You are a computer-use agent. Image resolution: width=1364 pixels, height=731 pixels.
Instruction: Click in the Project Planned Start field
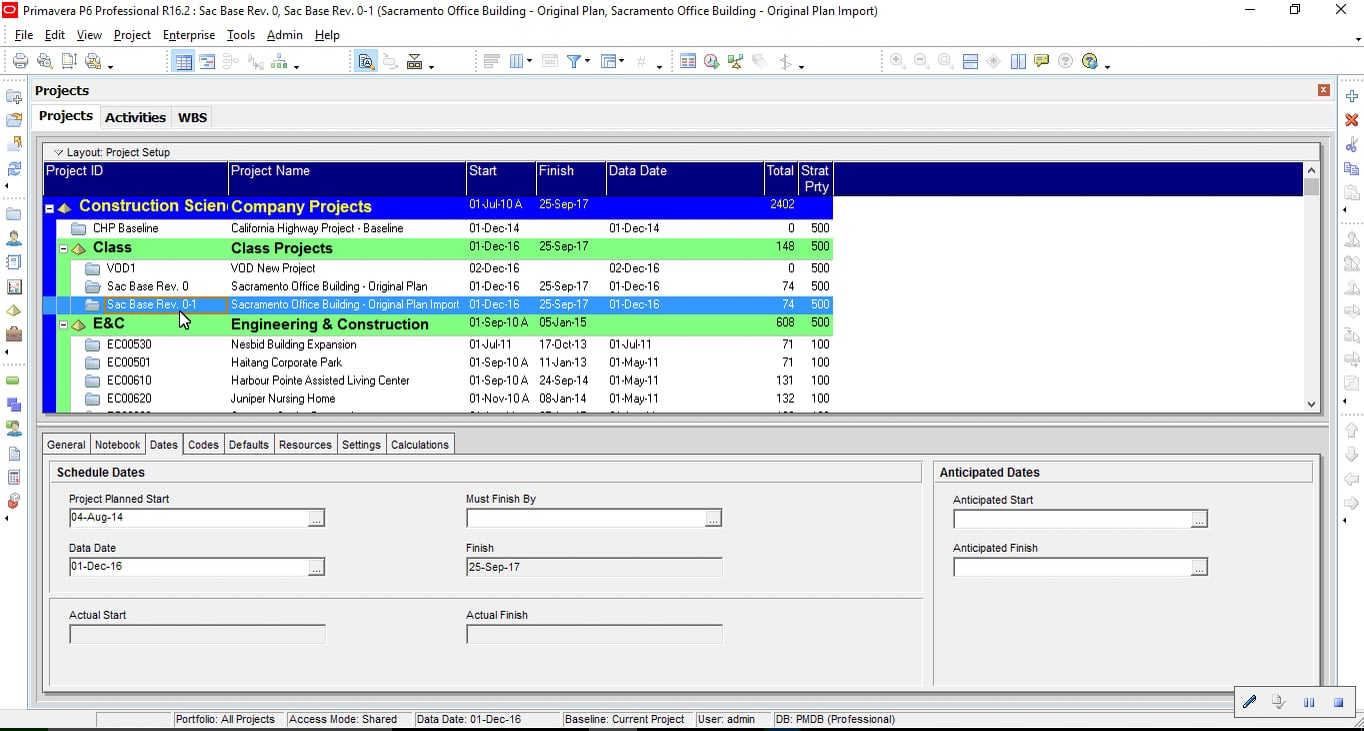(188, 518)
